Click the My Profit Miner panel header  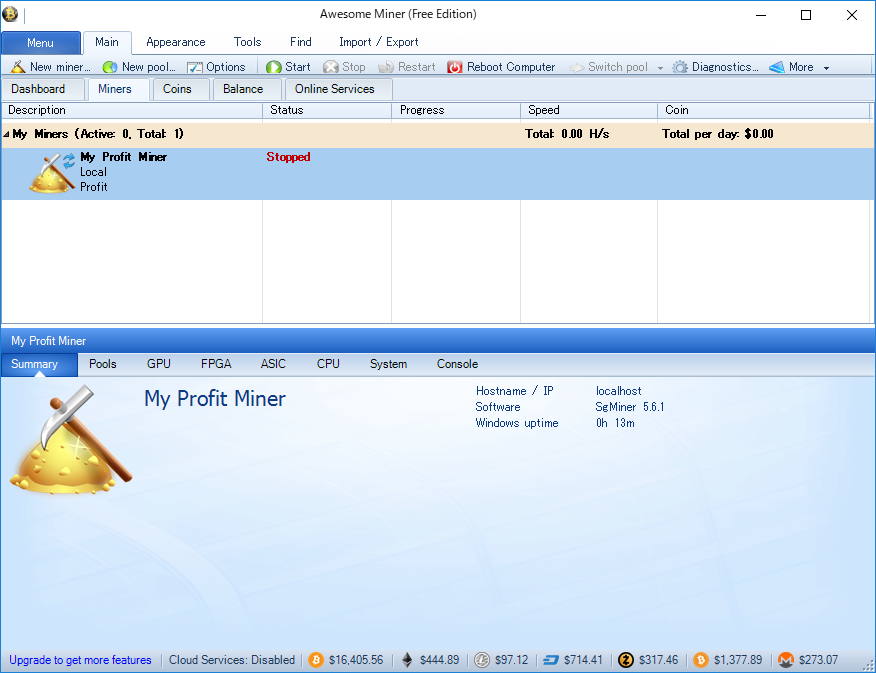click(x=438, y=341)
